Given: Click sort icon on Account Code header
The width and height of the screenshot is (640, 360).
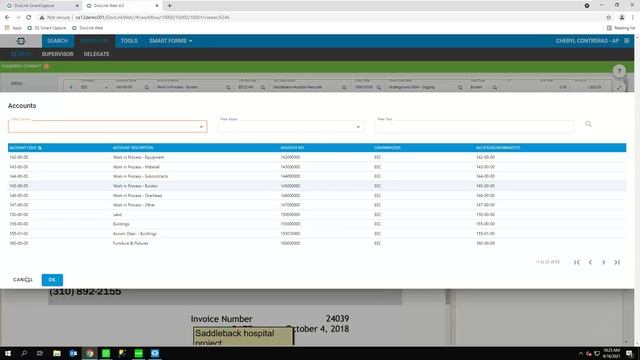Looking at the screenshot, I should (40, 148).
